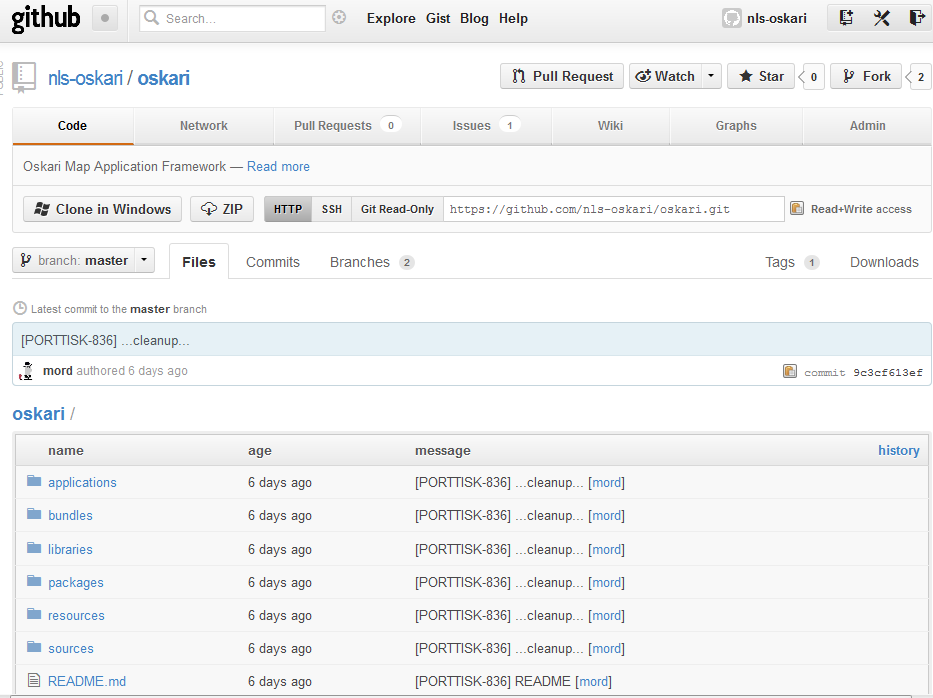Copy the commit SHA clipboard icon
This screenshot has width=933, height=698.
coord(790,371)
